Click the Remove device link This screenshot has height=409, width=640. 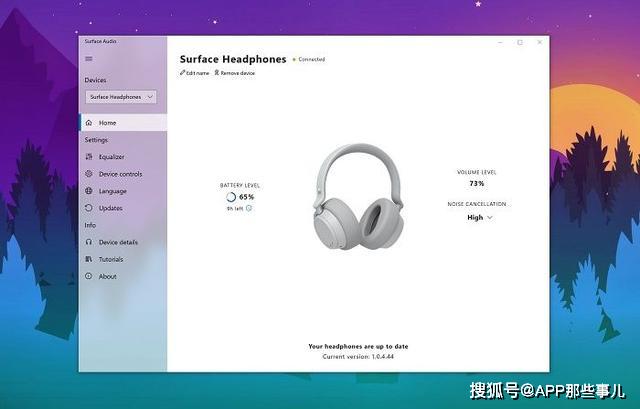click(235, 73)
